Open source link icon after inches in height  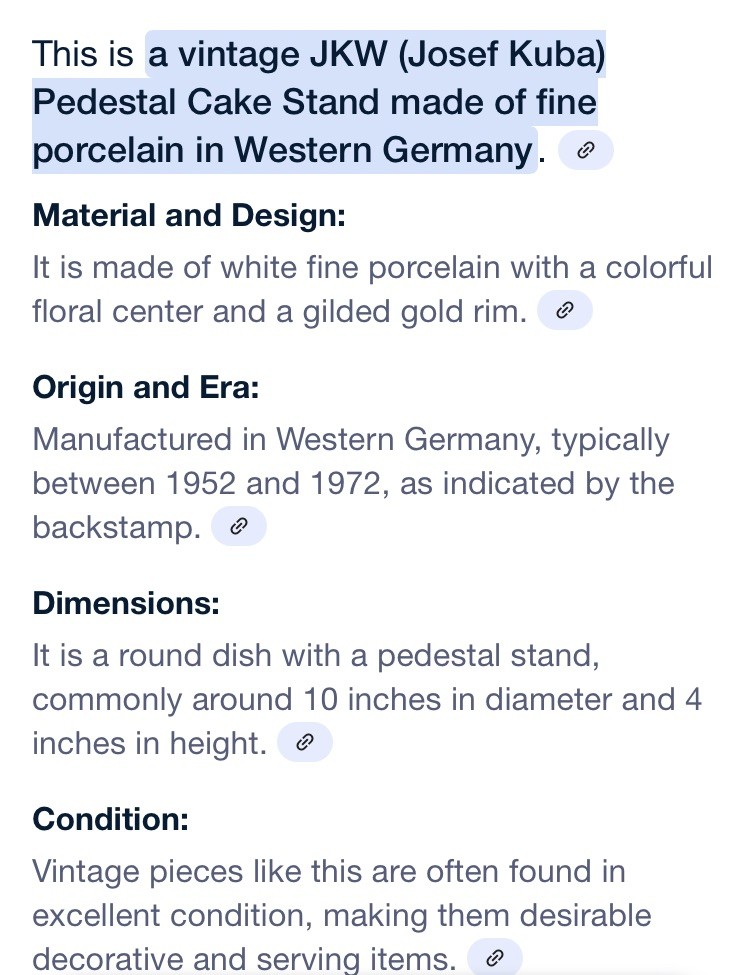pyautogui.click(x=305, y=742)
